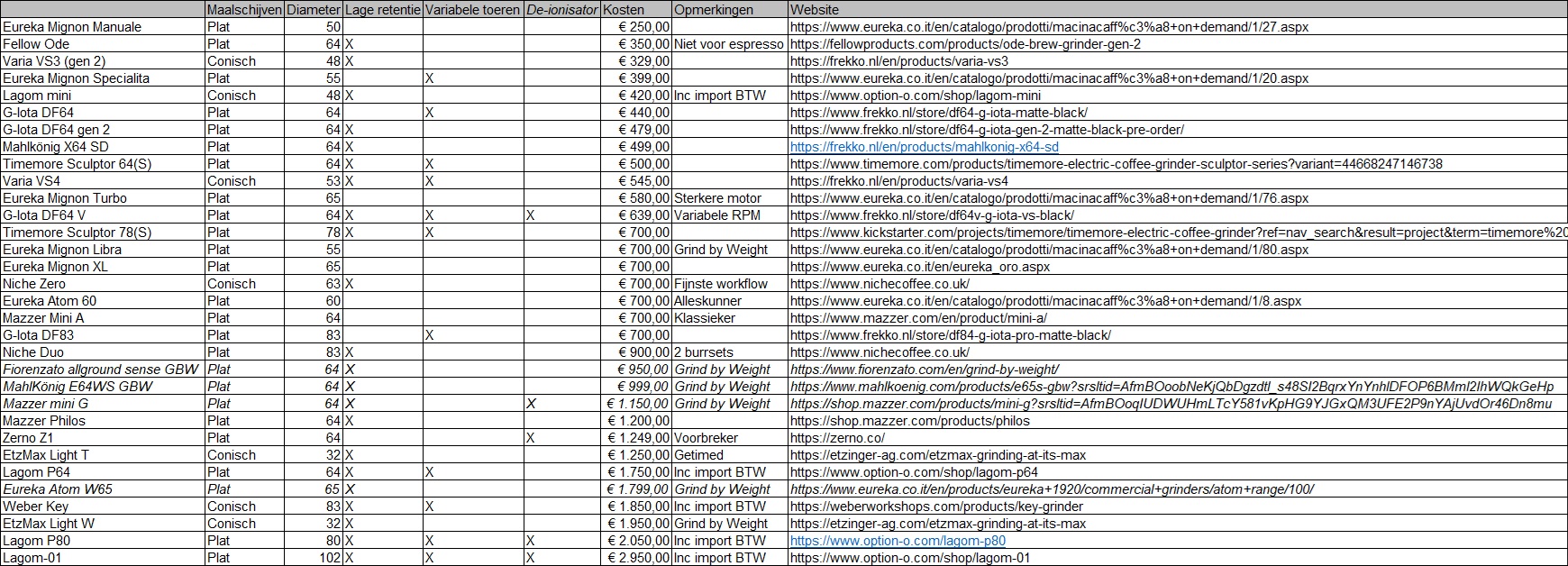Select the Opmerkingen column header
Image resolution: width=1568 pixels, height=566 pixels.
731,10
